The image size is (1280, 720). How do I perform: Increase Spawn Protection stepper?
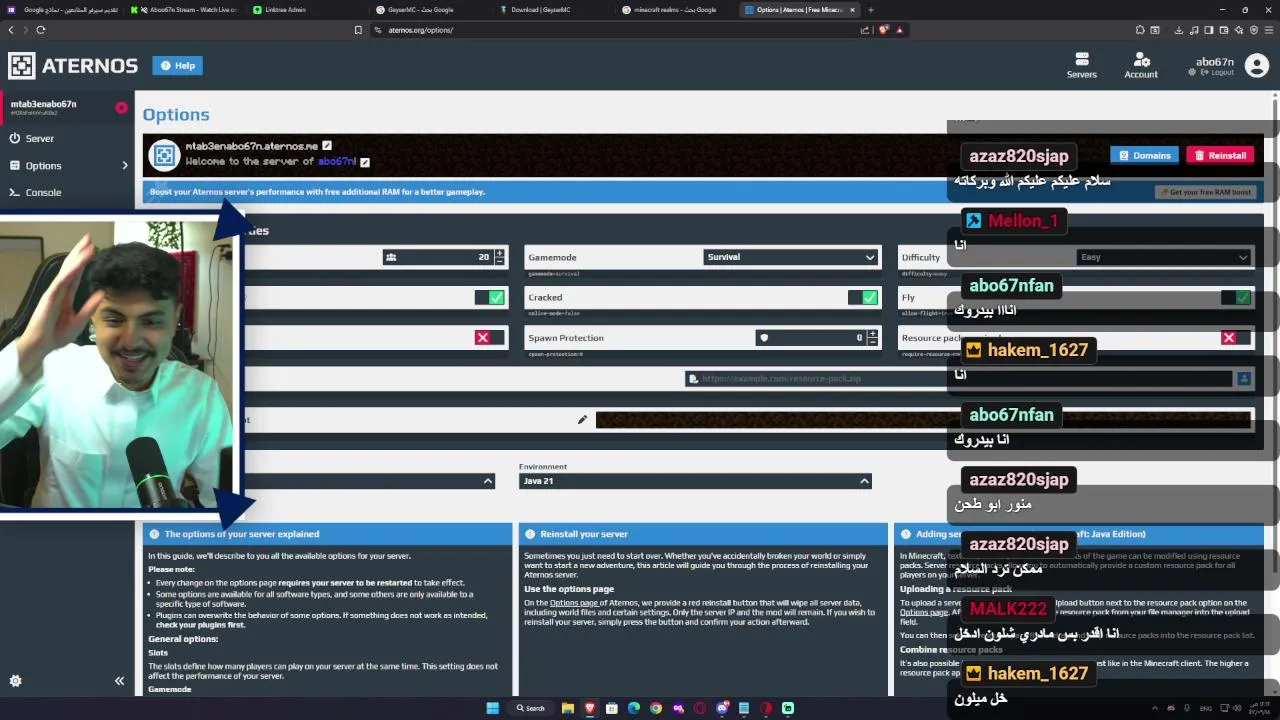[x=873, y=334]
